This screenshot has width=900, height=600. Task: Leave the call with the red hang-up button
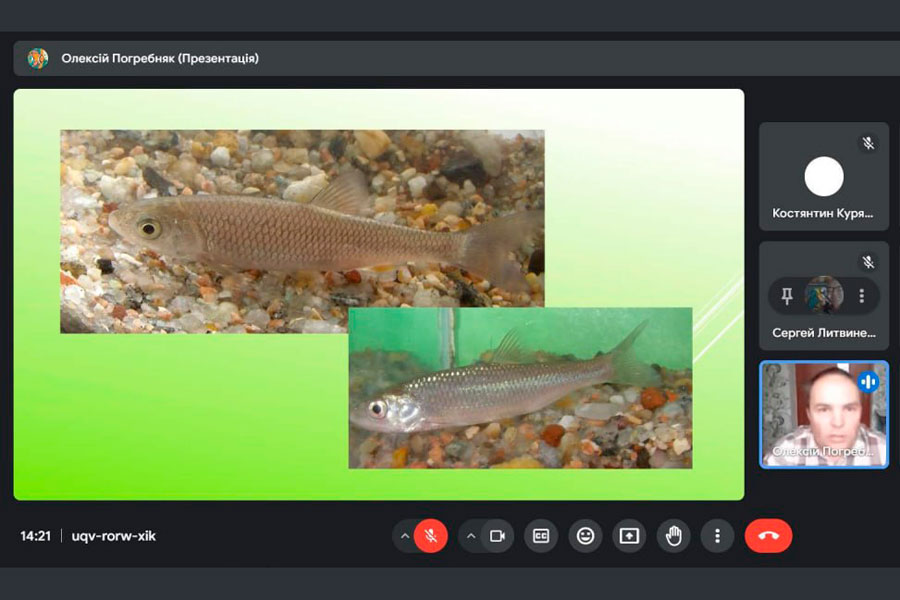768,536
